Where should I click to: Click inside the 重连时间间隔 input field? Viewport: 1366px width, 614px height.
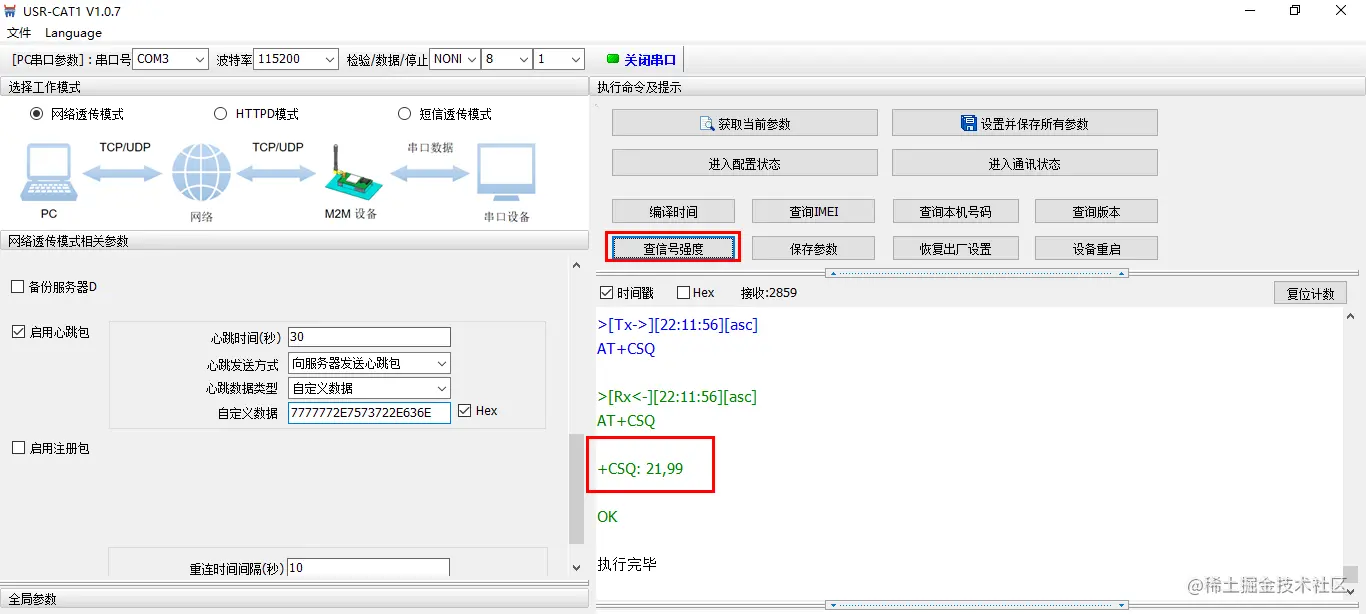[x=369, y=566]
